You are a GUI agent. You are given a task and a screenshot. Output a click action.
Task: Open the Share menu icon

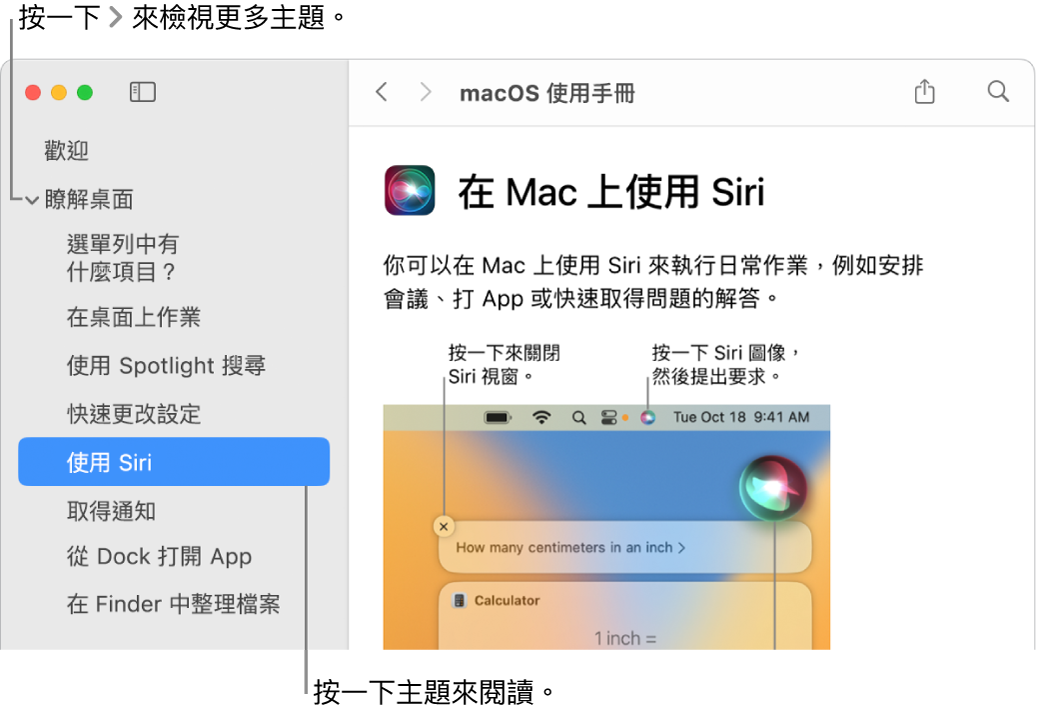[925, 91]
